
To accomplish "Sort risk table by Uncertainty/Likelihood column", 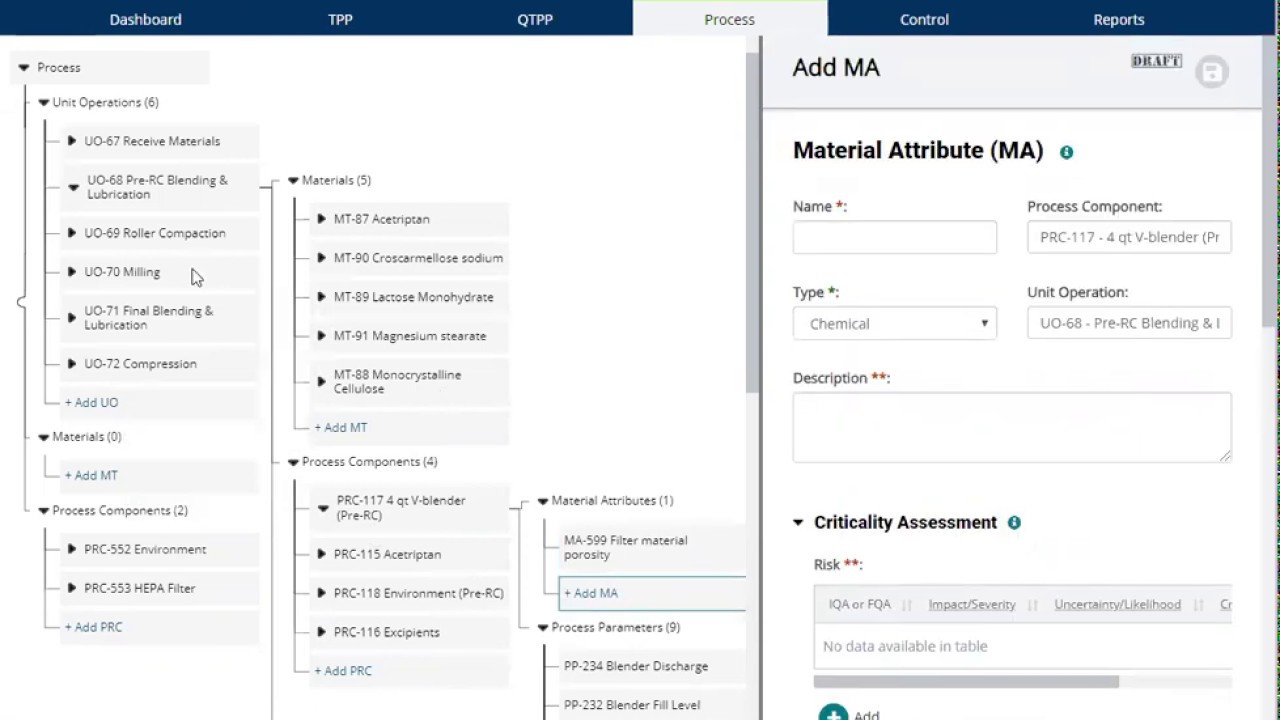I will [x=1117, y=605].
